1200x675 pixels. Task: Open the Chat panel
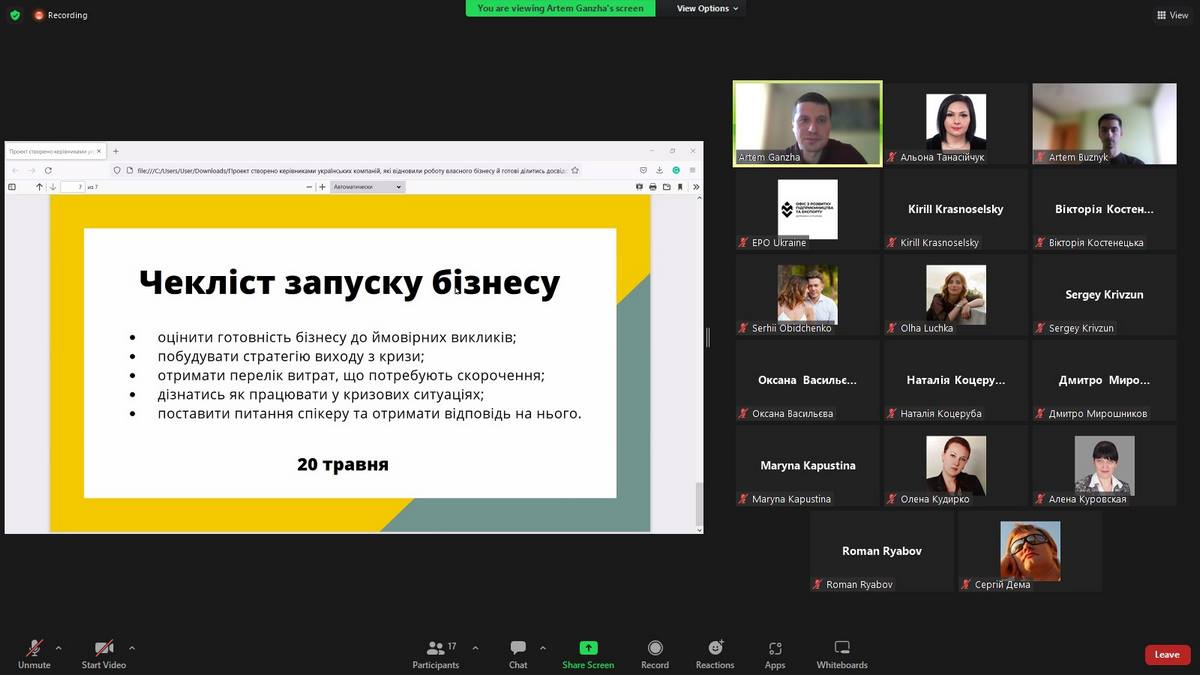(518, 654)
